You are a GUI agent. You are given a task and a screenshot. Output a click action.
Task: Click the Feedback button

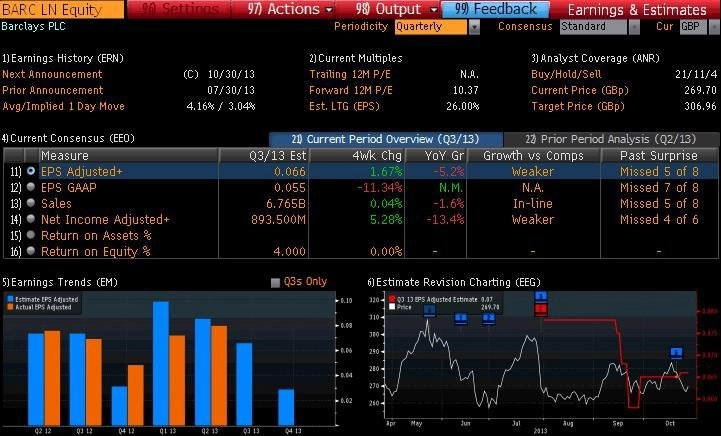[x=495, y=9]
